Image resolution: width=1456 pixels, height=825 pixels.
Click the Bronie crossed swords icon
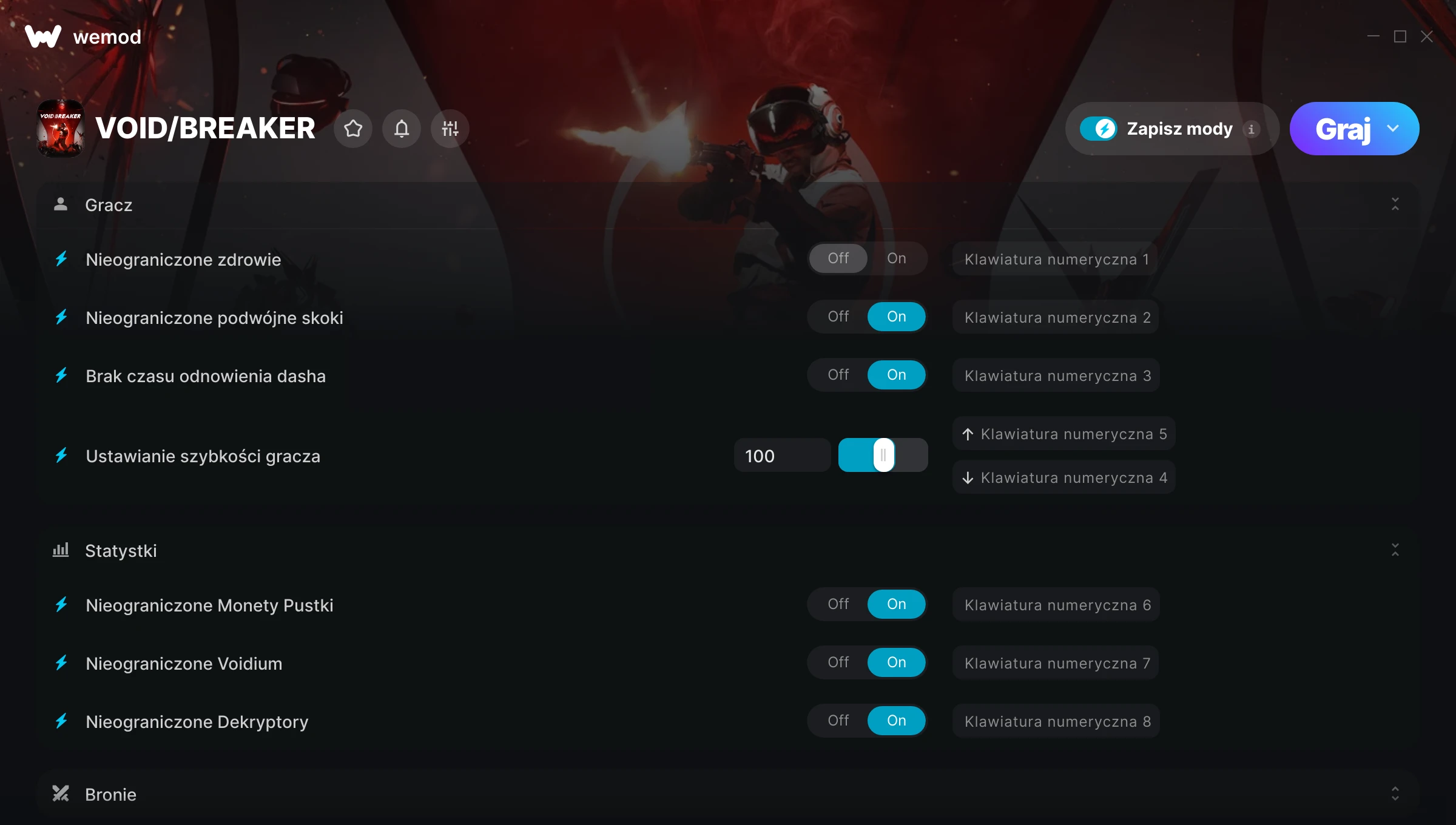(61, 793)
